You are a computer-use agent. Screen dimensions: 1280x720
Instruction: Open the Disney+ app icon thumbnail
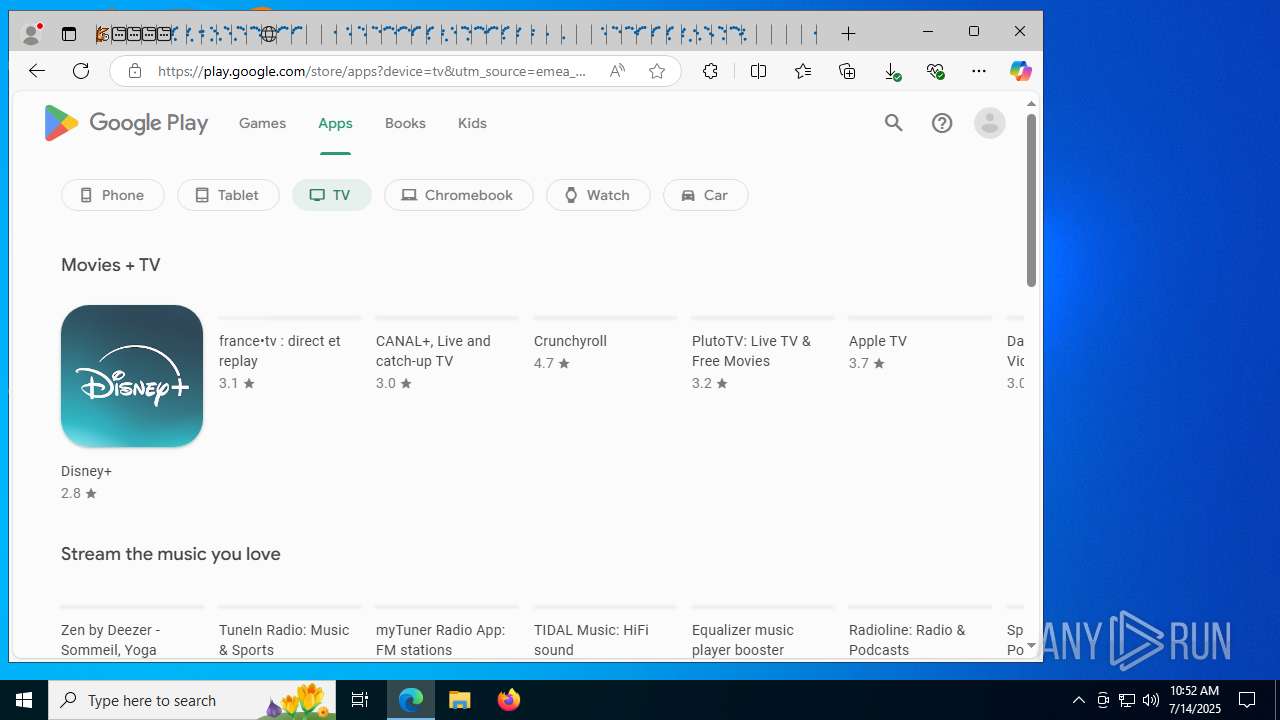[x=132, y=376]
